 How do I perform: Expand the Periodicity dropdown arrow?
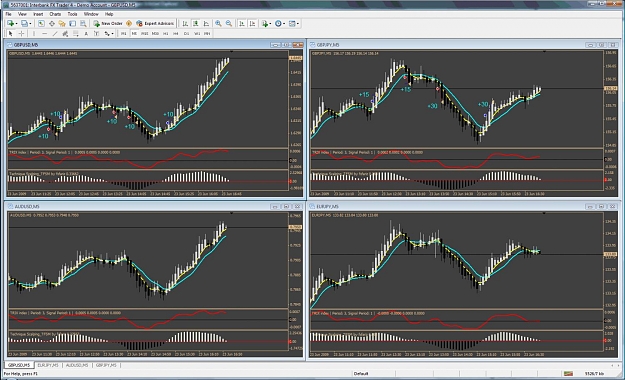pos(284,24)
